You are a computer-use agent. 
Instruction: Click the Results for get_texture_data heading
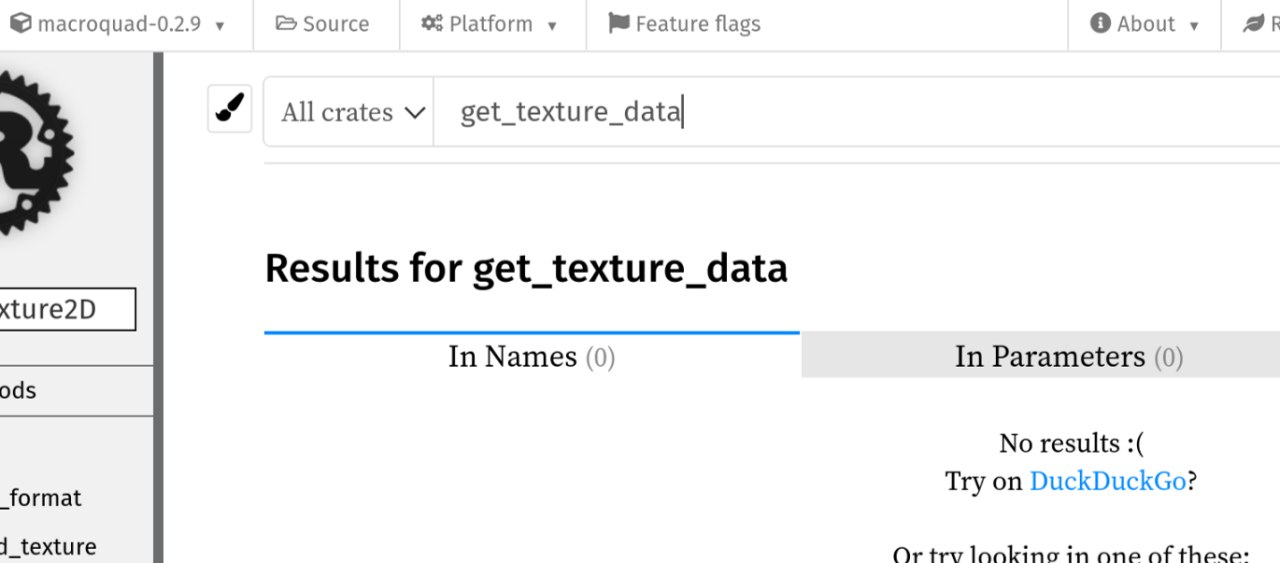click(526, 269)
